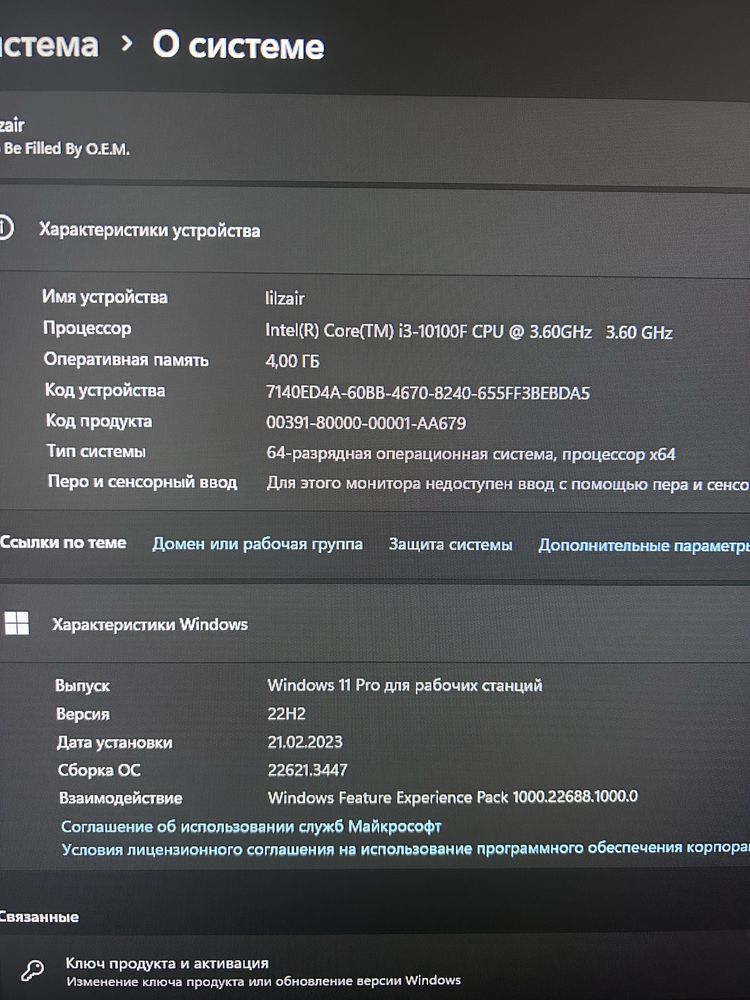The width and height of the screenshot is (750, 1000).
Task: Open Условия лицензионного соглашения link
Action: pos(406,848)
